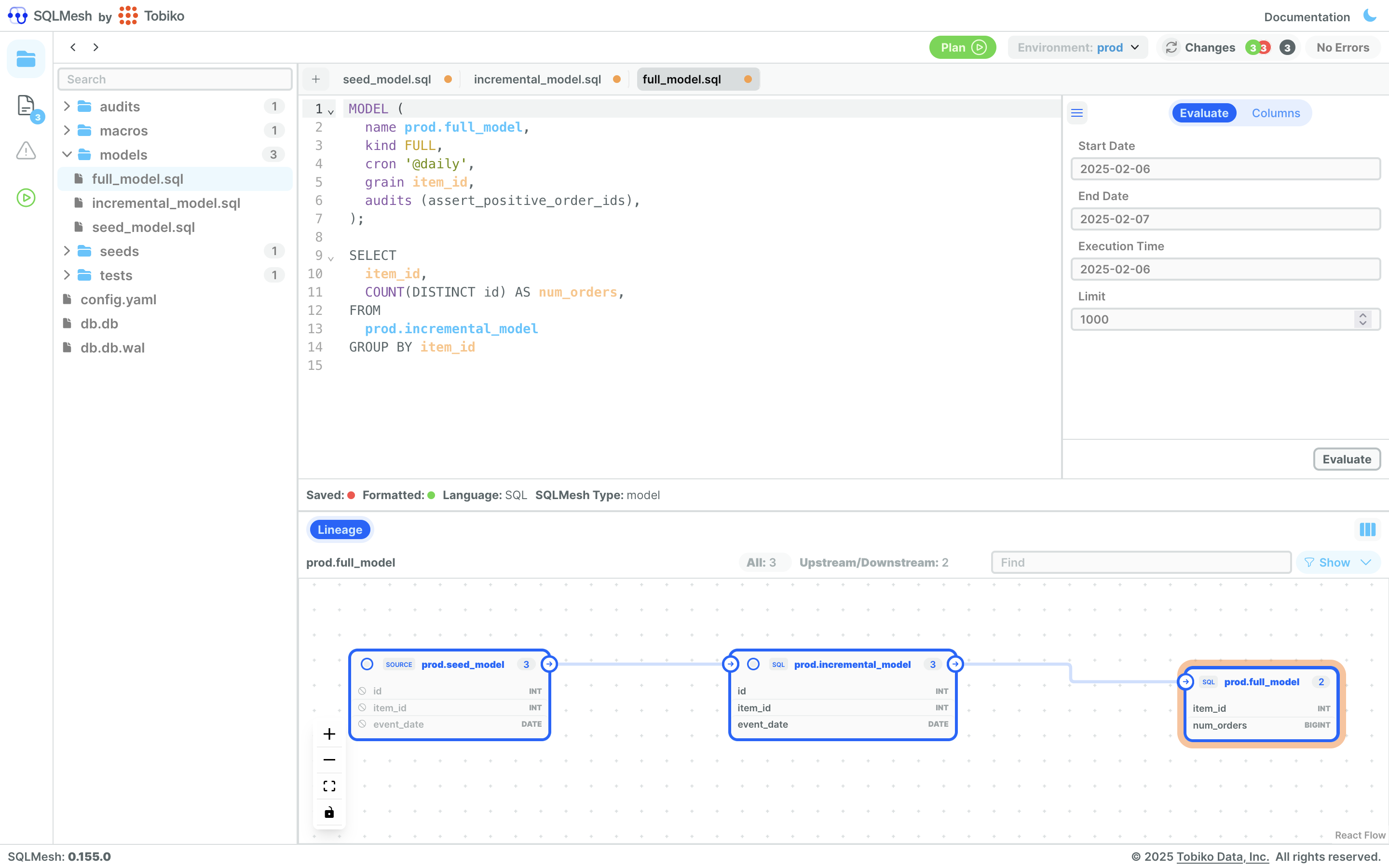The height and width of the screenshot is (868, 1389).
Task: Fold the MODEL block at line 1
Action: (331, 111)
